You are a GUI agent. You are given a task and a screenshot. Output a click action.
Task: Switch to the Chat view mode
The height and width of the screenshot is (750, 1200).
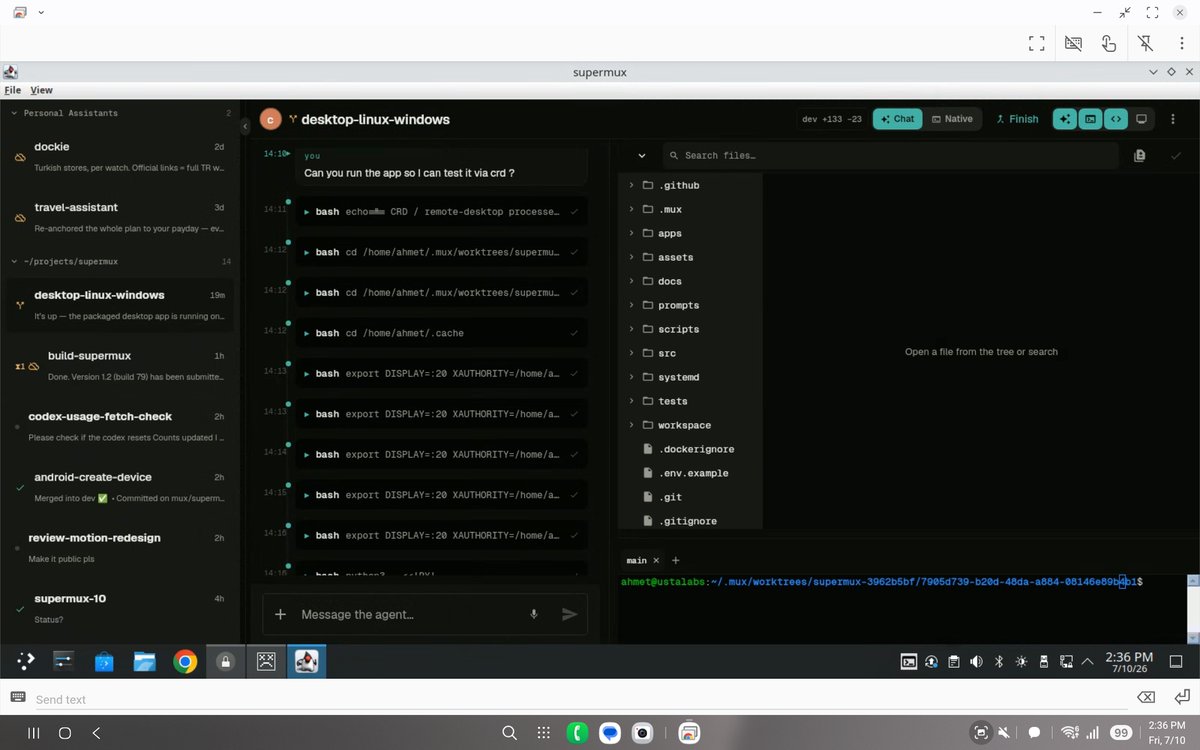pyautogui.click(x=897, y=119)
